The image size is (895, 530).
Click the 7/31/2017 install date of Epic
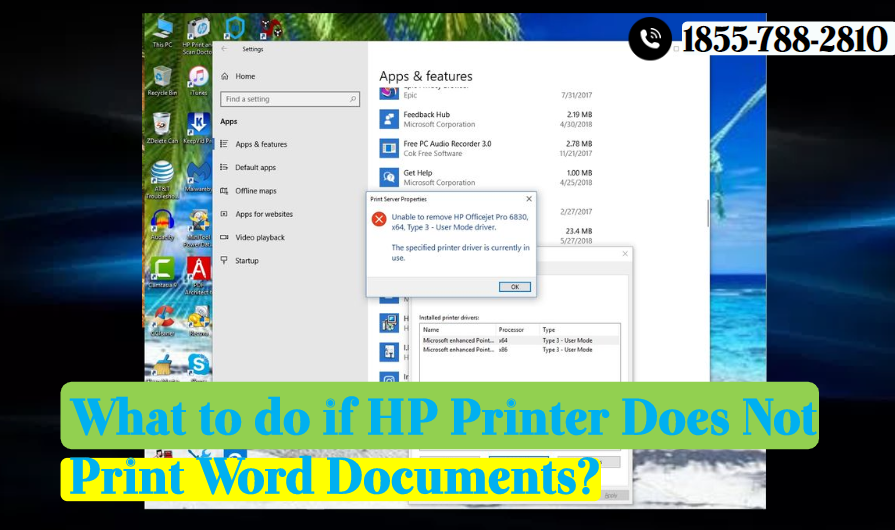[x=576, y=95]
